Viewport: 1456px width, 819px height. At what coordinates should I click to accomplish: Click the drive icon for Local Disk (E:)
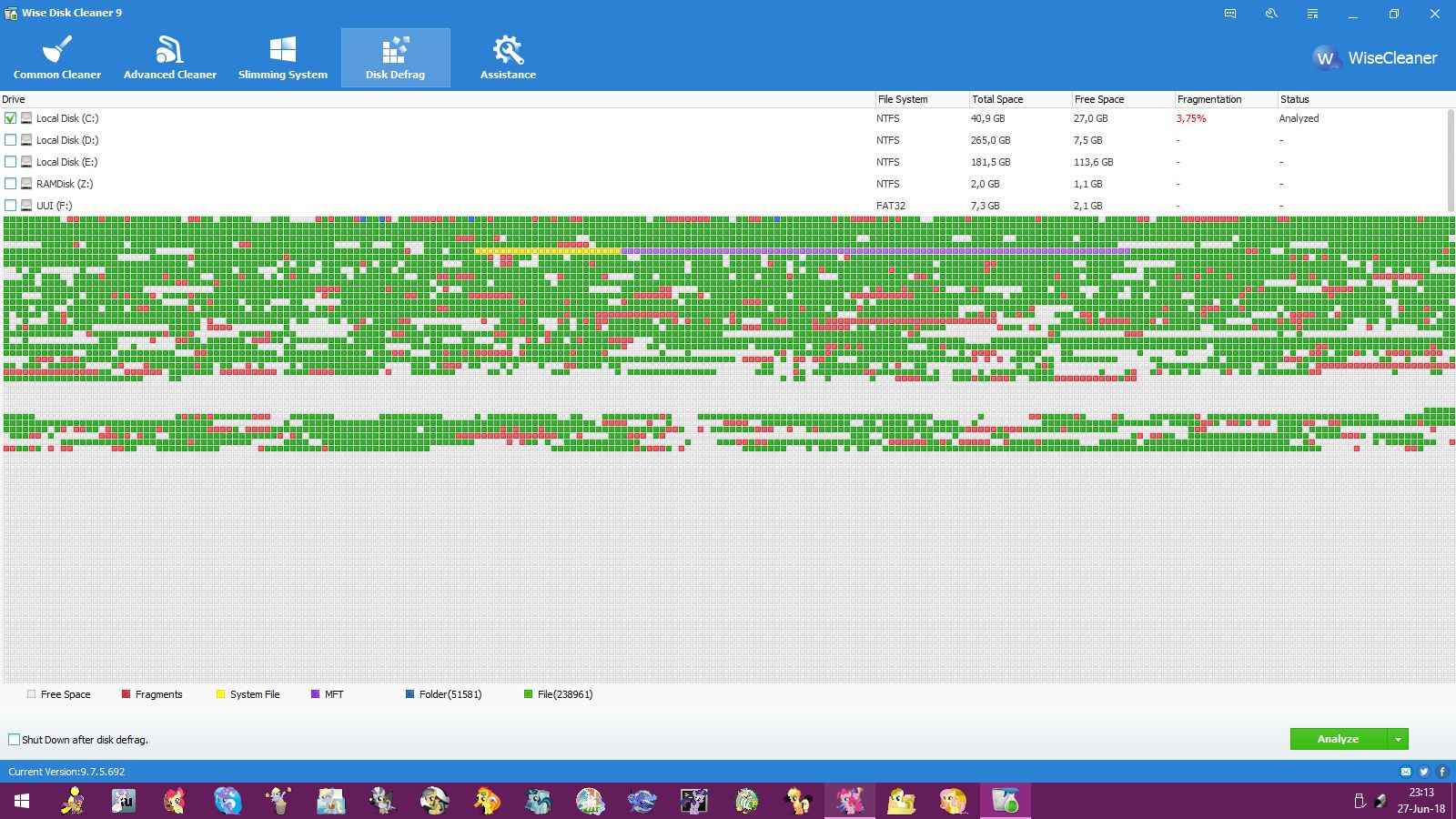27,162
